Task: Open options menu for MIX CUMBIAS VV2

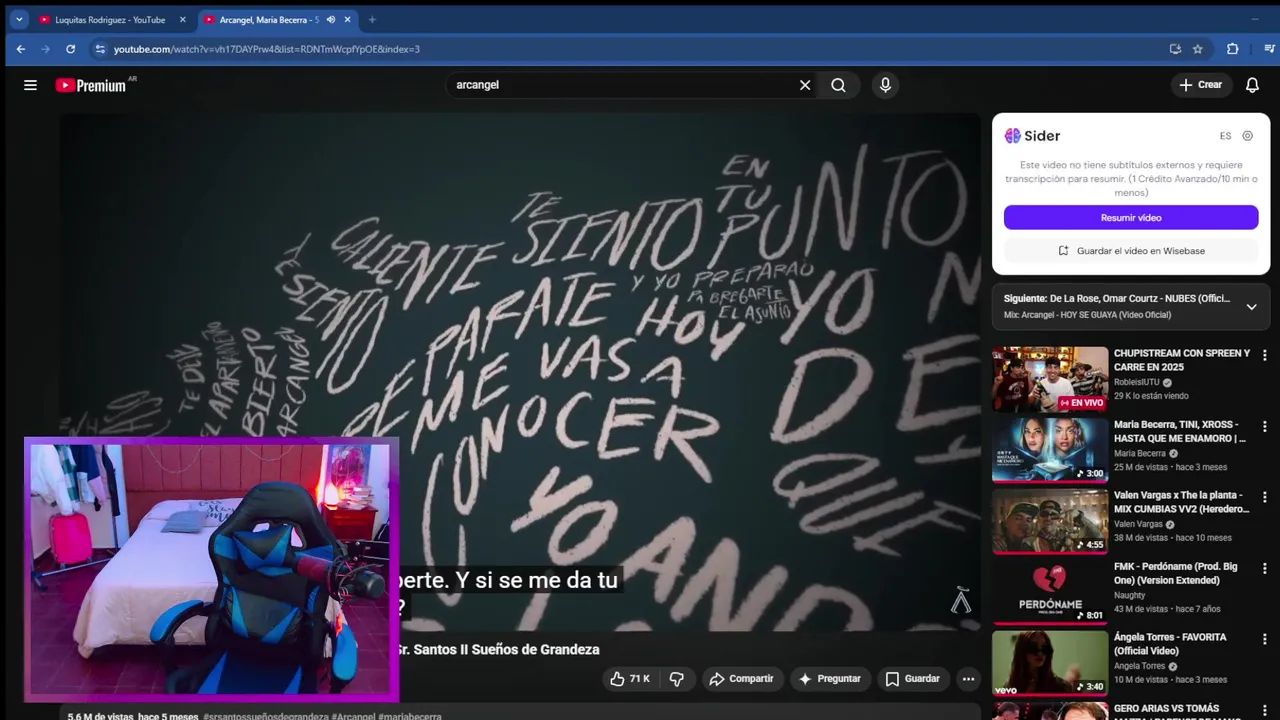Action: [x=1265, y=497]
